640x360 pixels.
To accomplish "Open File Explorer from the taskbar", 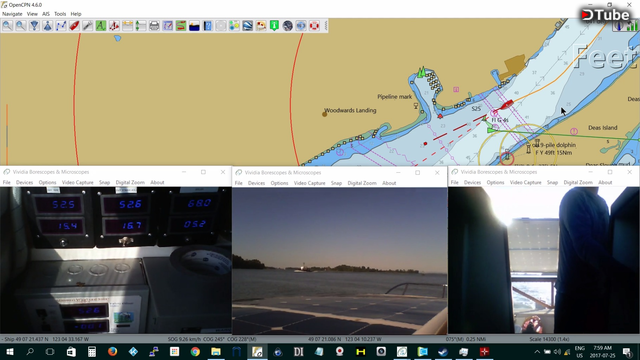I will (x=216, y=351).
